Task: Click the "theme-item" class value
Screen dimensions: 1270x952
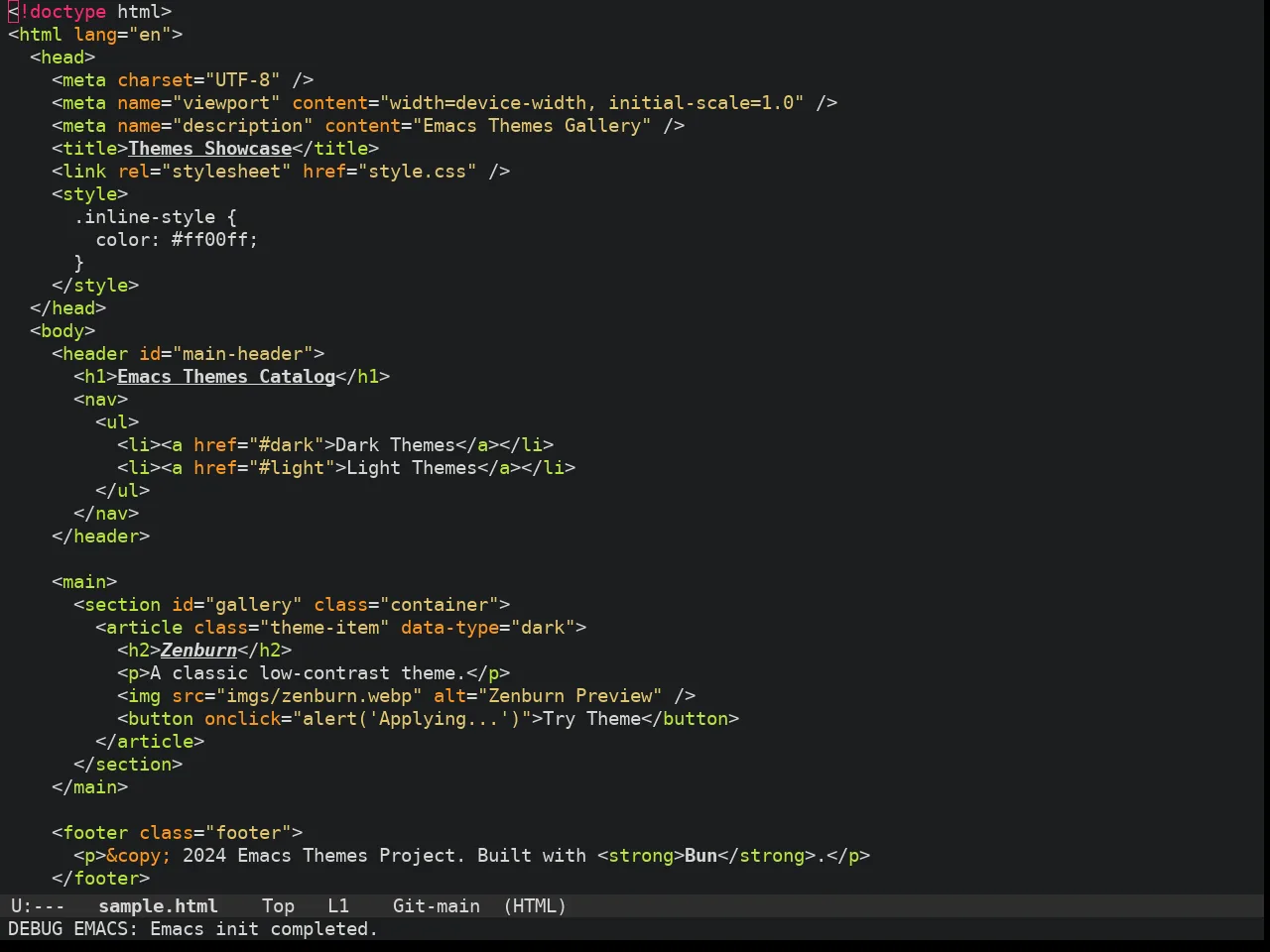Action: click(x=324, y=627)
